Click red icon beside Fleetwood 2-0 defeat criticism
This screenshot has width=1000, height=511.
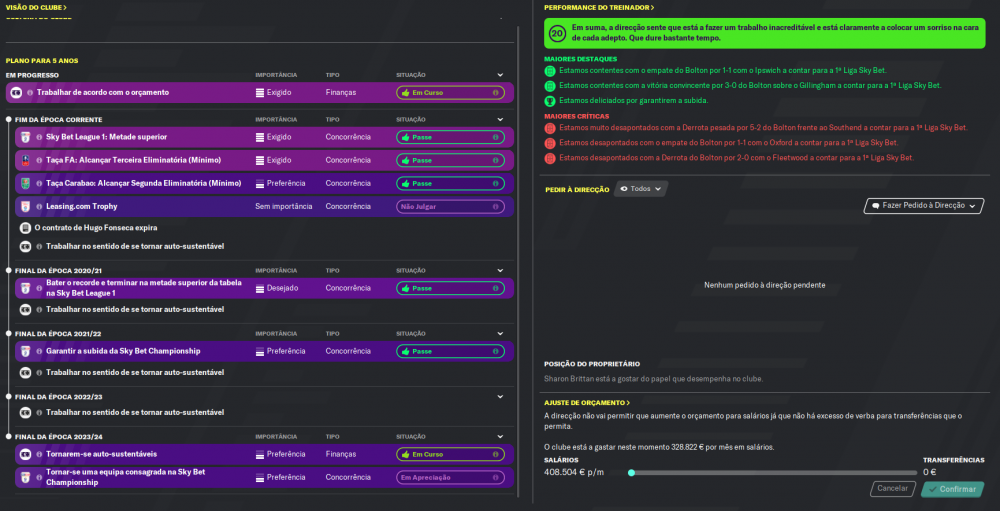coord(550,158)
